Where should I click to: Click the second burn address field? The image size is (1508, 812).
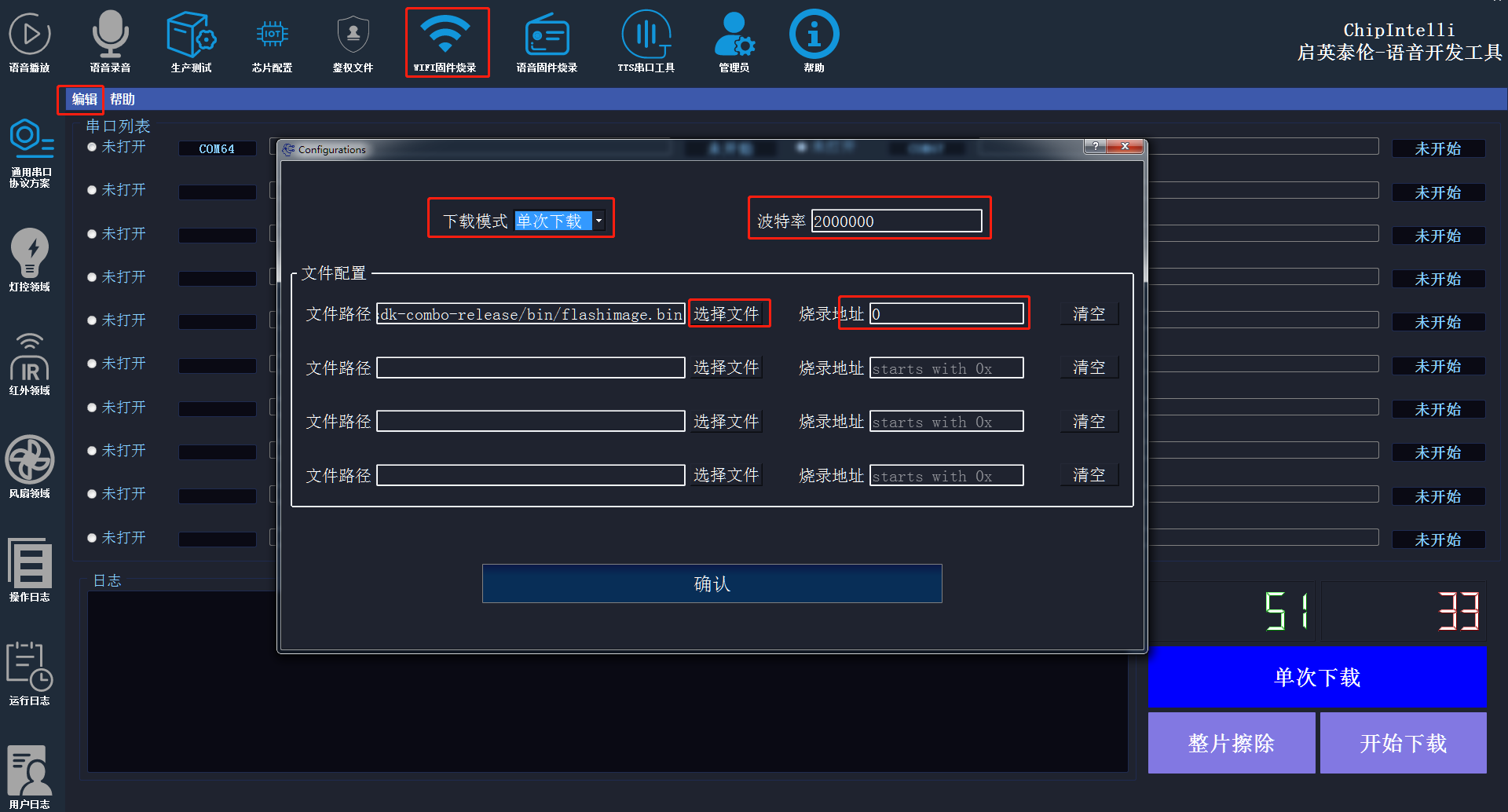click(946, 368)
